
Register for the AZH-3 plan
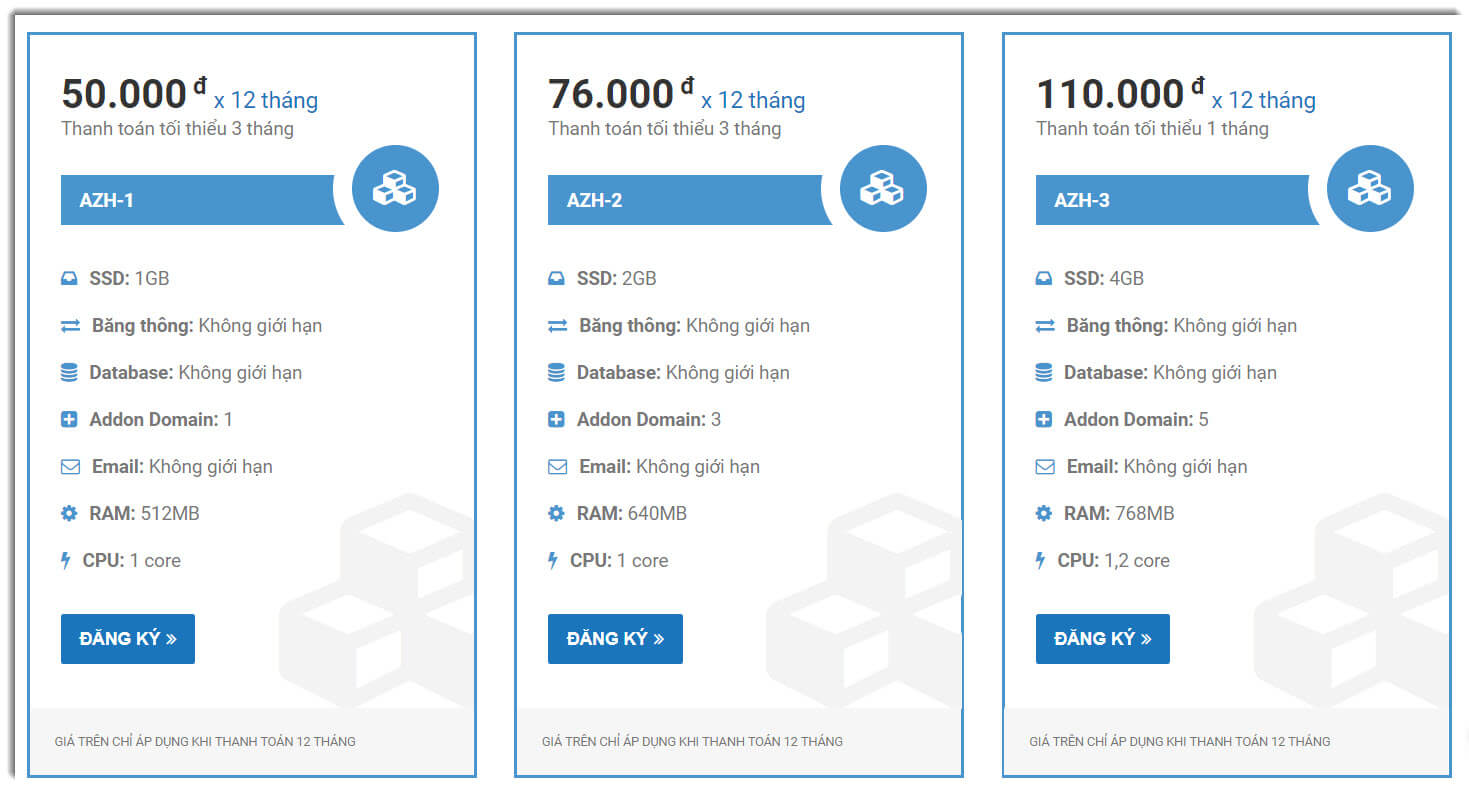1102,639
